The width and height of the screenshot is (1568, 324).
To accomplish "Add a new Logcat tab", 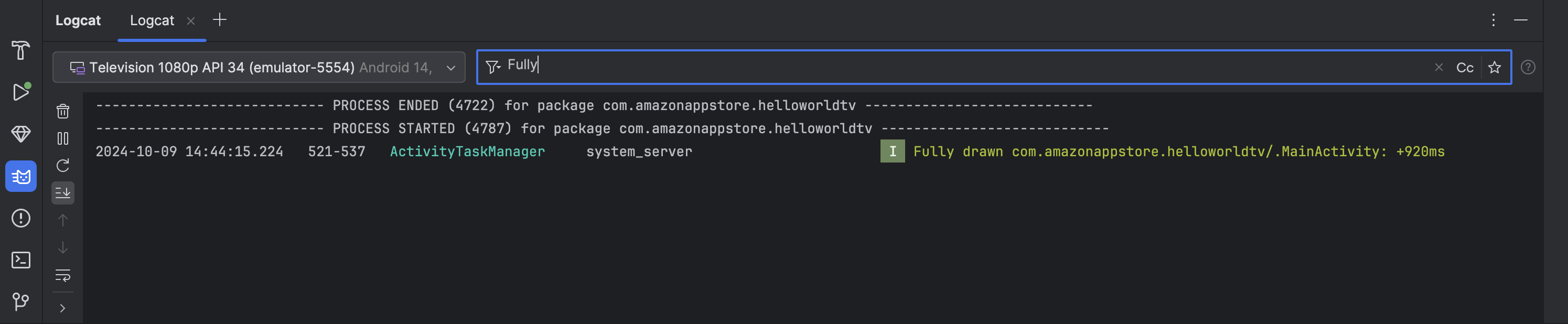I will 220,20.
